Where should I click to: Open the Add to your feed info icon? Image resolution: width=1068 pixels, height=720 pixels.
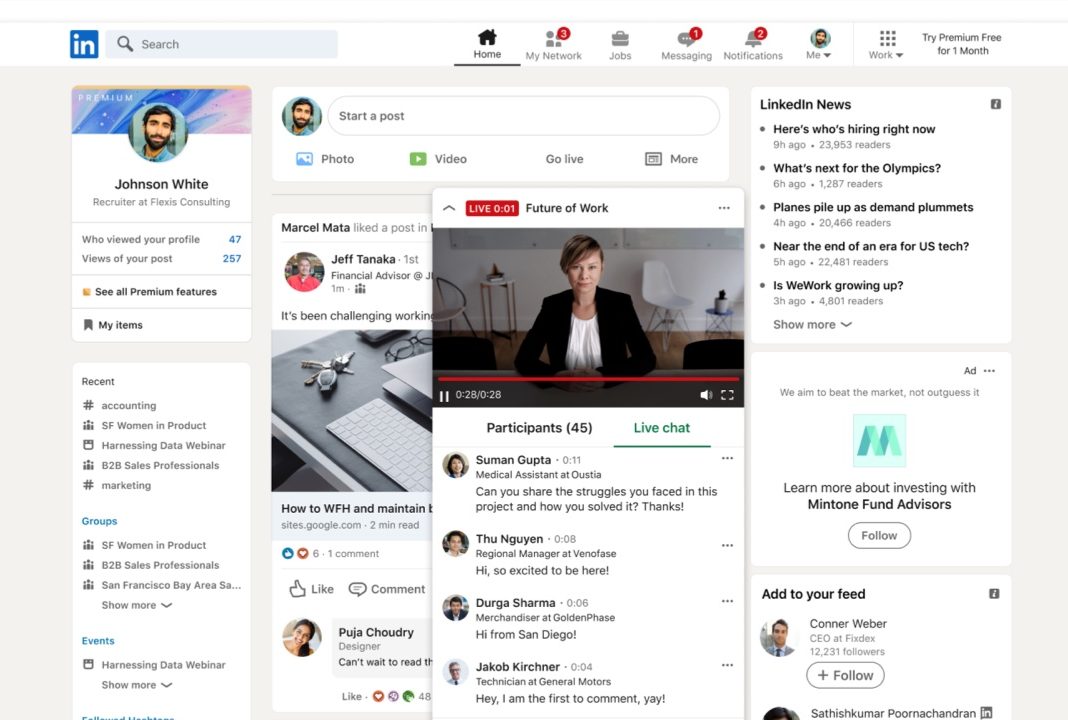click(994, 594)
